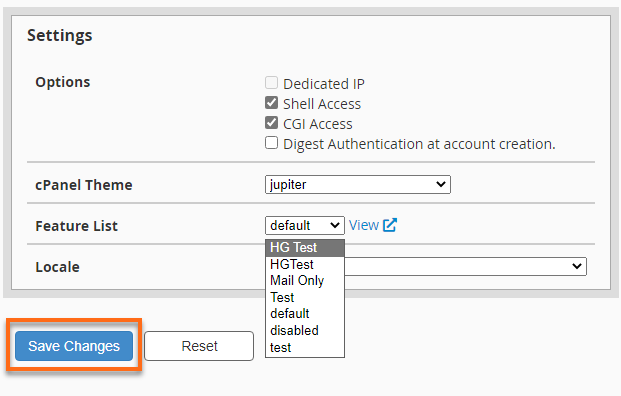Viewport: 621px width, 396px height.
Task: Click the Reset button
Action: tap(199, 346)
